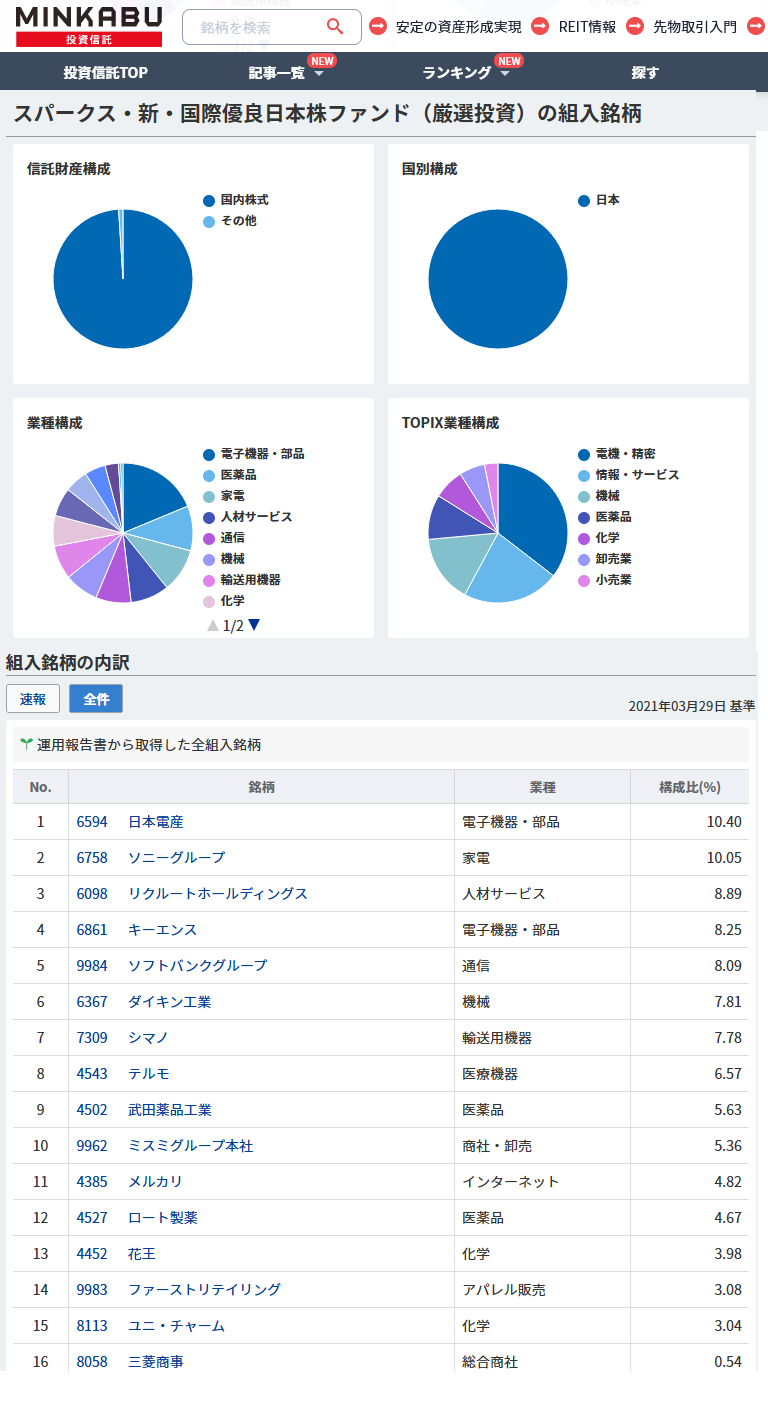The image size is (768, 1402).
Task: Click red arrow icon before 安定の資産形成実現
Action: 378,27
